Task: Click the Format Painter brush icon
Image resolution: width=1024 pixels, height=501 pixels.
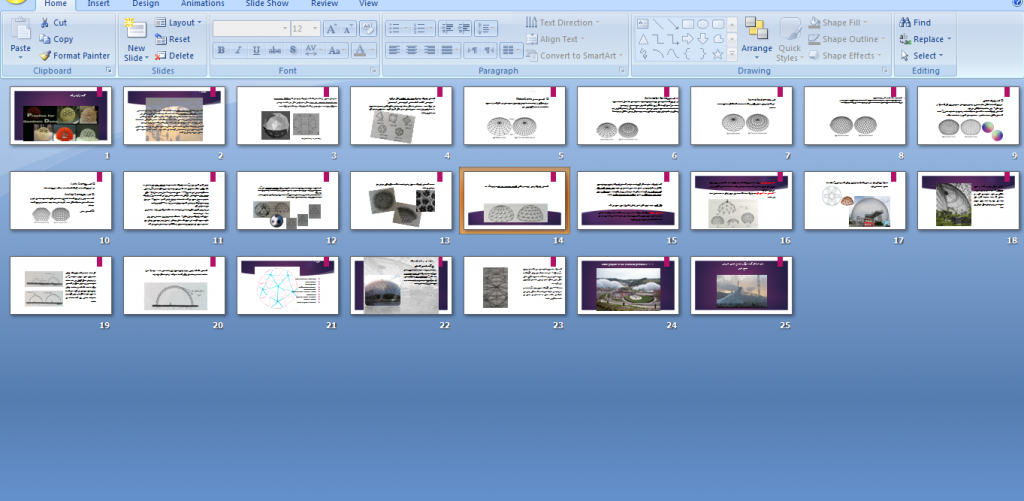Action: 44,56
